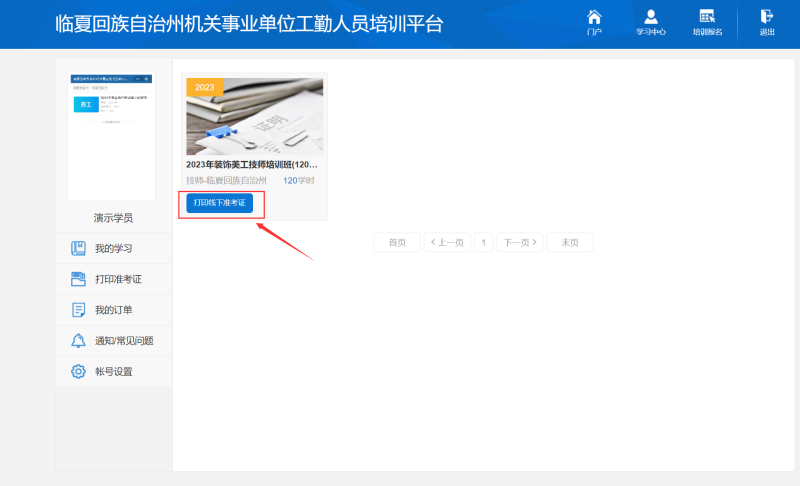Click the 首页 pagination button
The height and width of the screenshot is (486, 800).
coord(397,242)
